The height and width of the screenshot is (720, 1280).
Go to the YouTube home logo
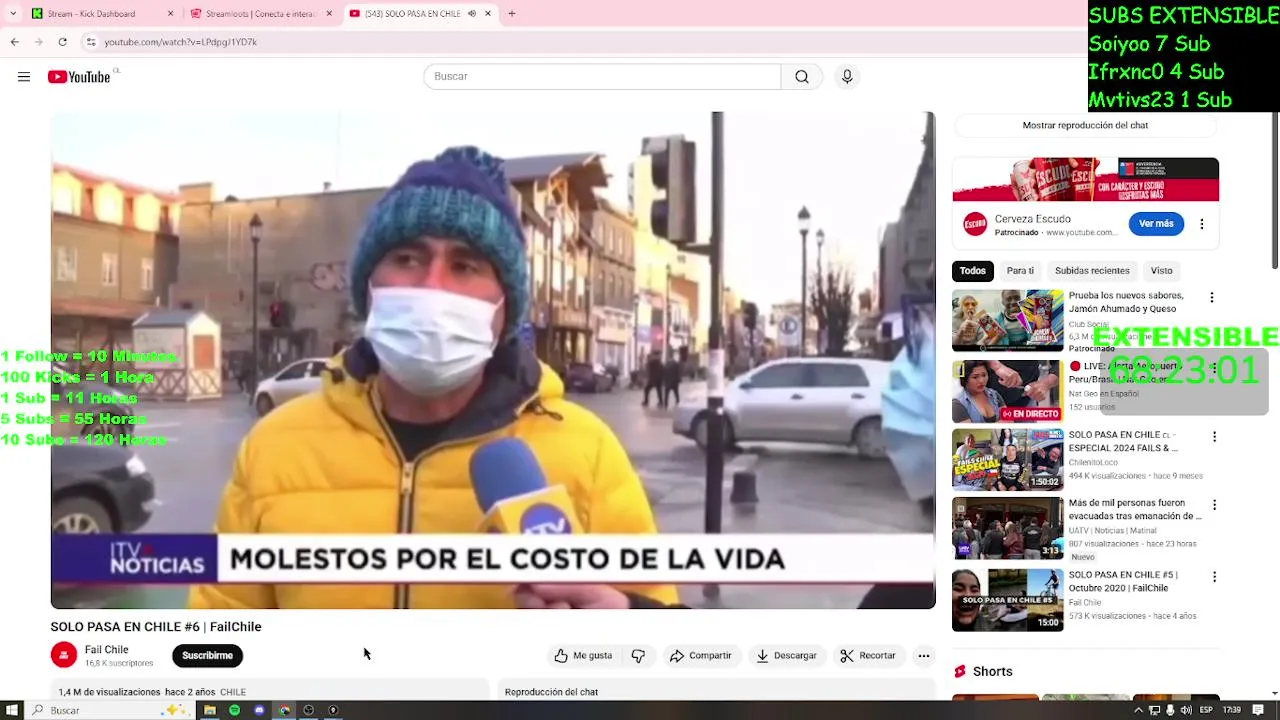click(79, 77)
